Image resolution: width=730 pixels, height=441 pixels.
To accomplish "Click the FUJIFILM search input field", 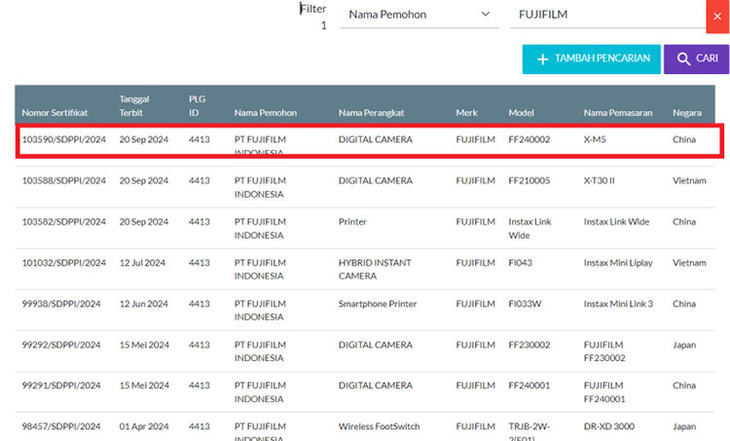I will pos(608,14).
